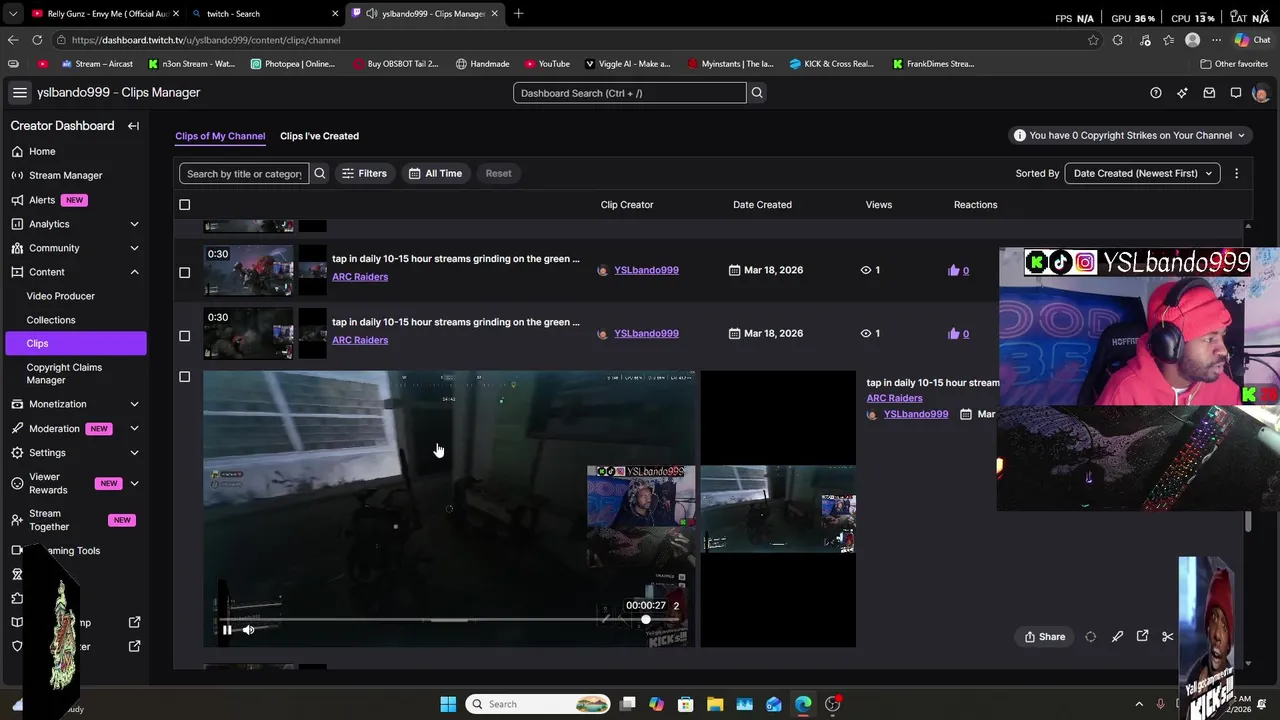Expand the Community section
This screenshot has height=720, width=1280.
(134, 248)
